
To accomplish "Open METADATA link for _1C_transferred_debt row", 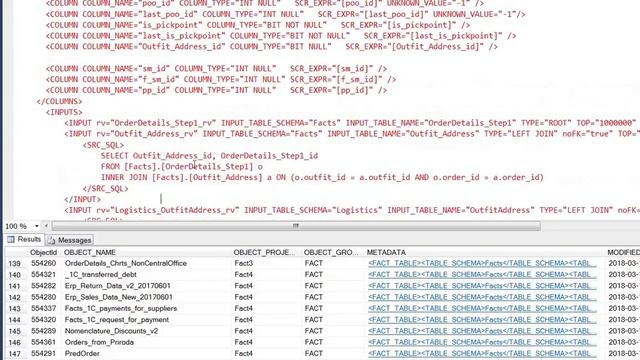I will 482,275.
